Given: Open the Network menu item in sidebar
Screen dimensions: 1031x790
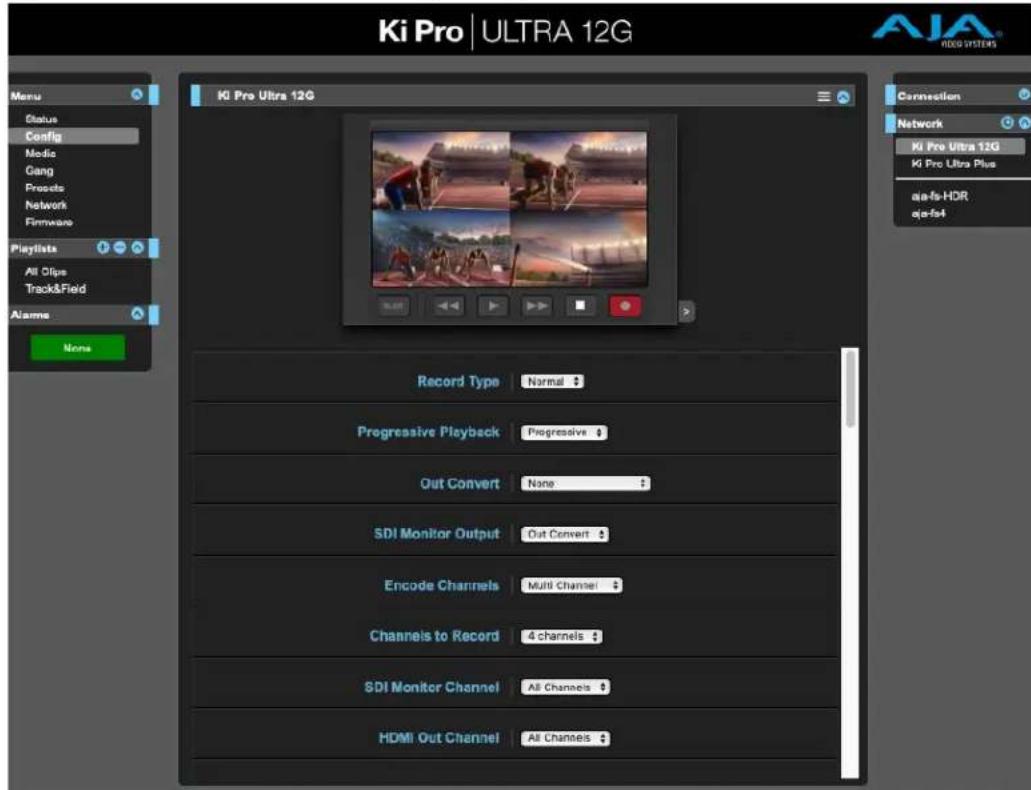Looking at the screenshot, I should pyautogui.click(x=46, y=205).
